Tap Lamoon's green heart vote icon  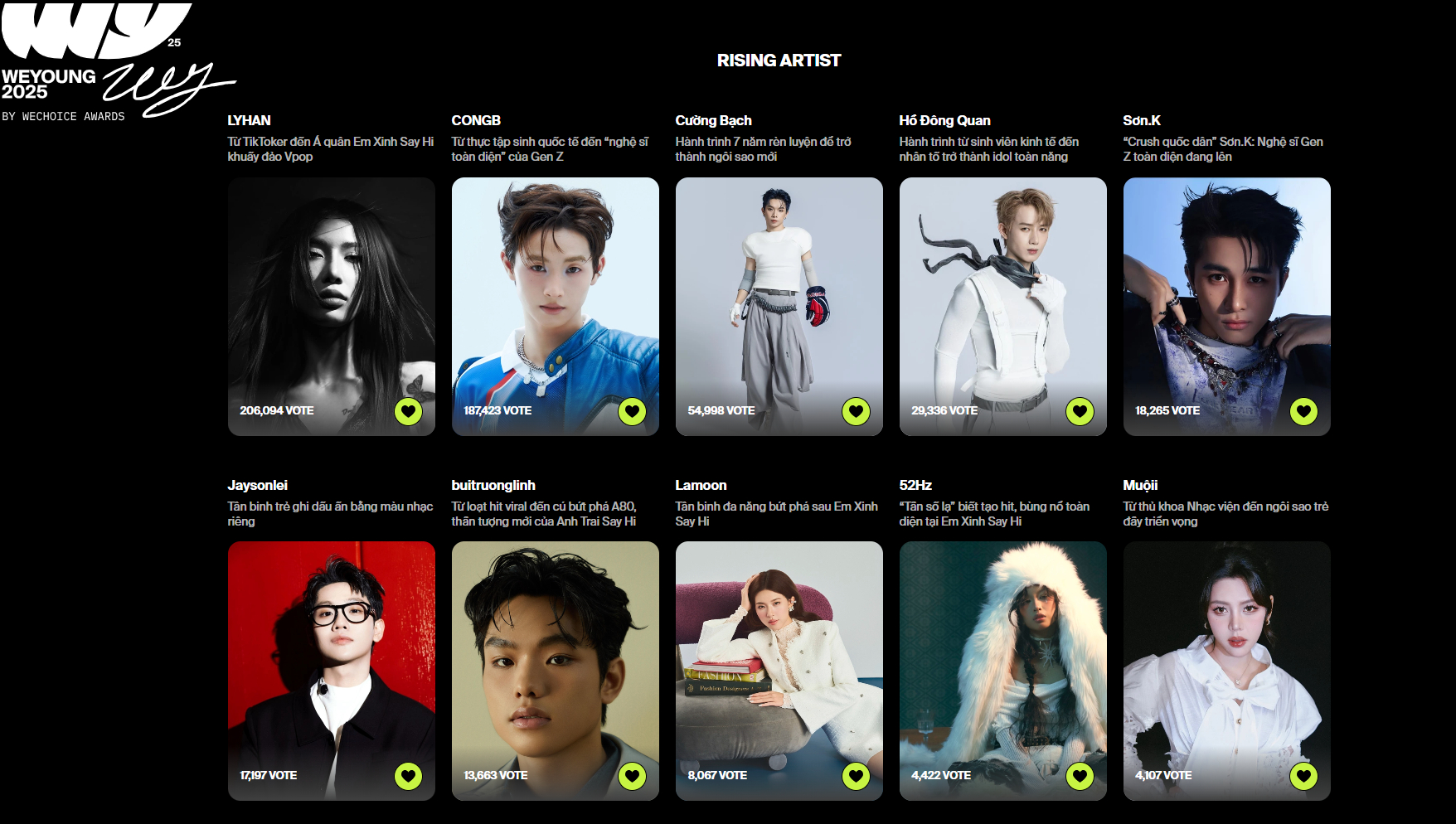tap(856, 776)
